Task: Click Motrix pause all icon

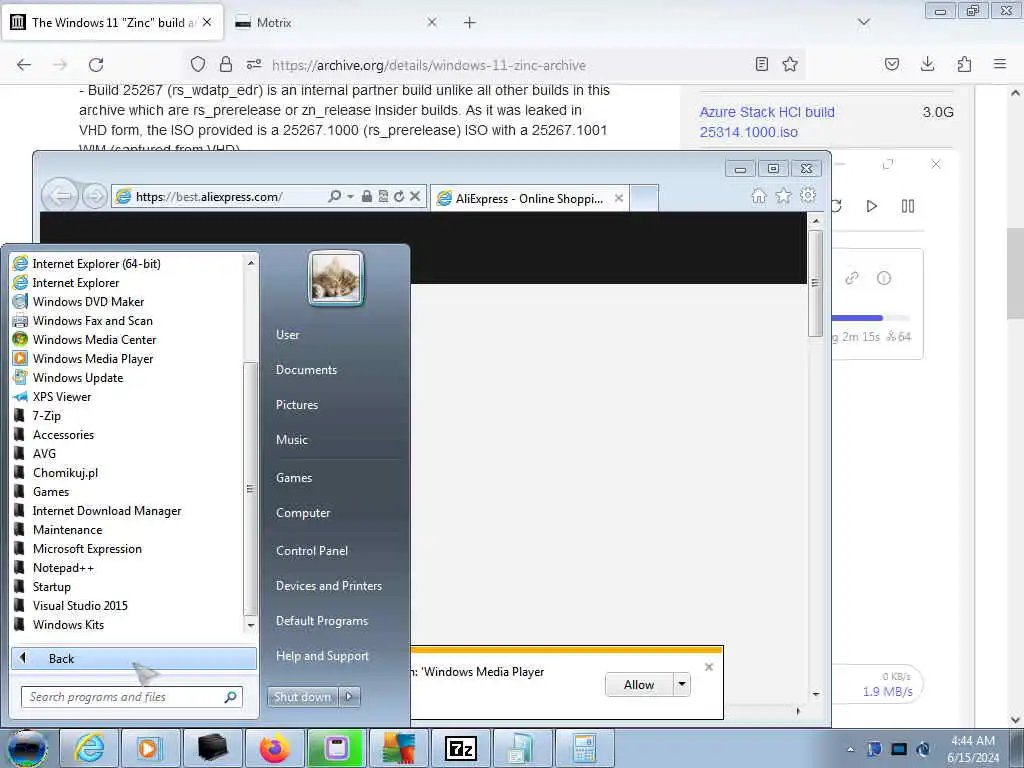Action: 908,206
